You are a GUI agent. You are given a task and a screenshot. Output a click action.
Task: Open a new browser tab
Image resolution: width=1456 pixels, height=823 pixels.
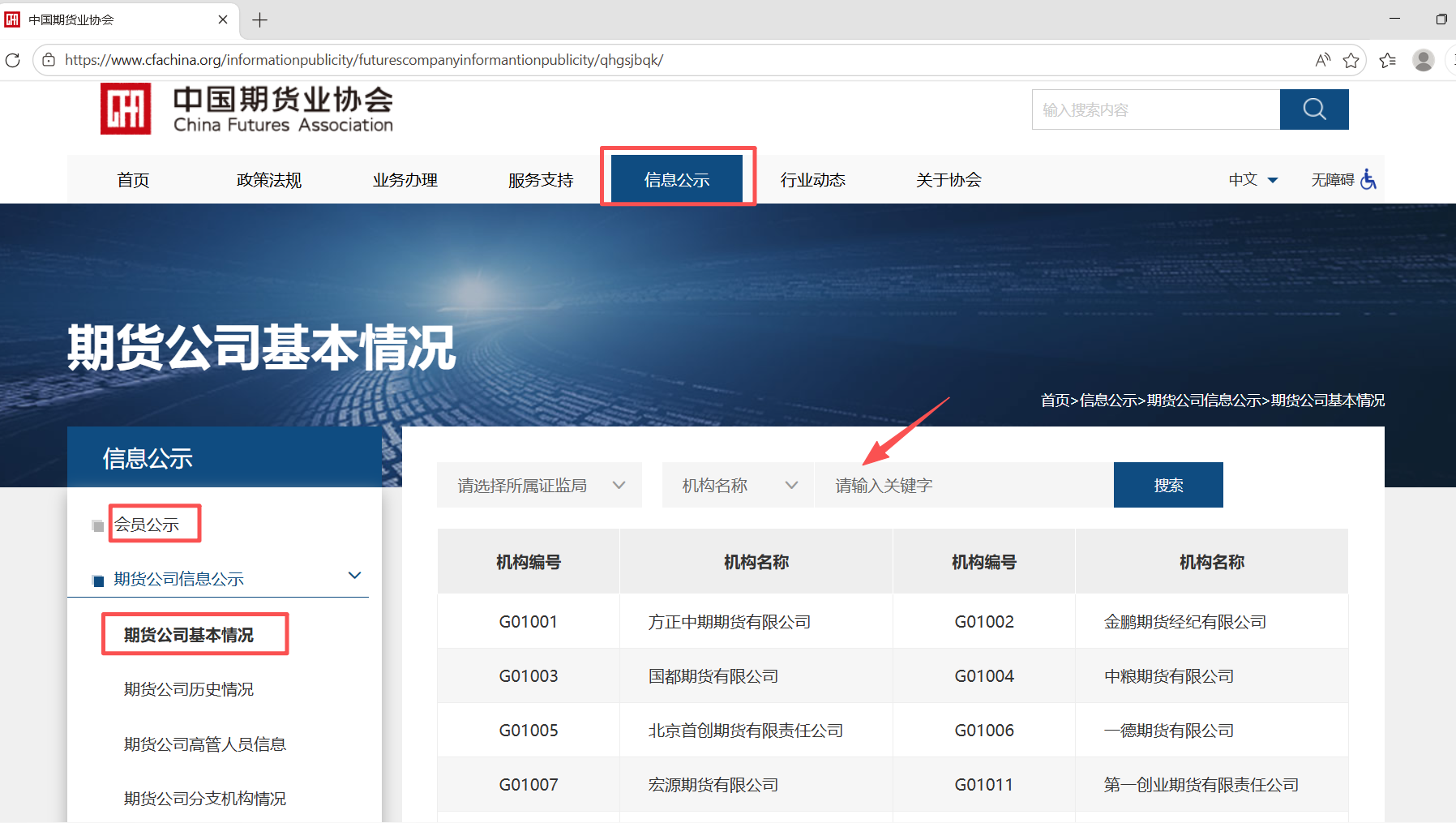(259, 20)
